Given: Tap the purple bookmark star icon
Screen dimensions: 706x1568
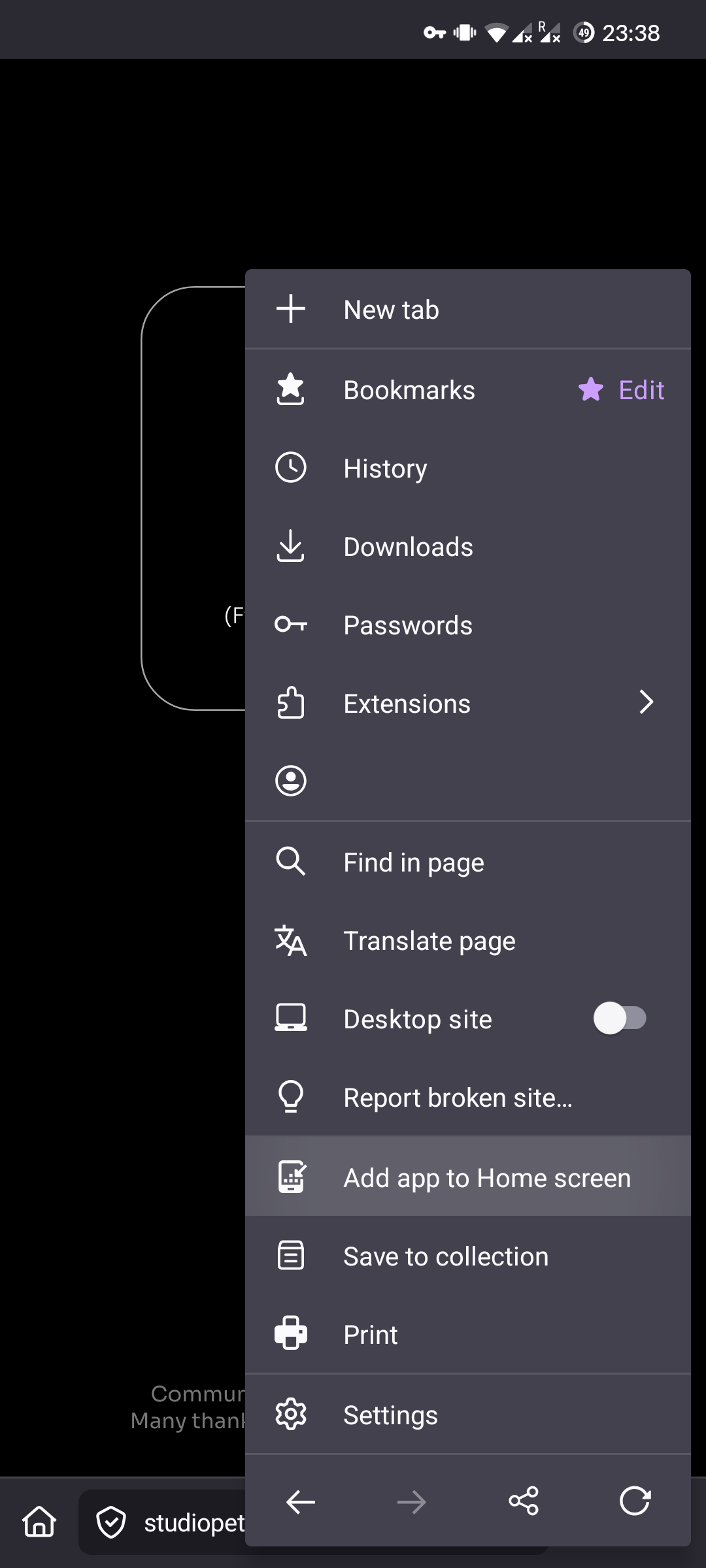Looking at the screenshot, I should pyautogui.click(x=591, y=390).
